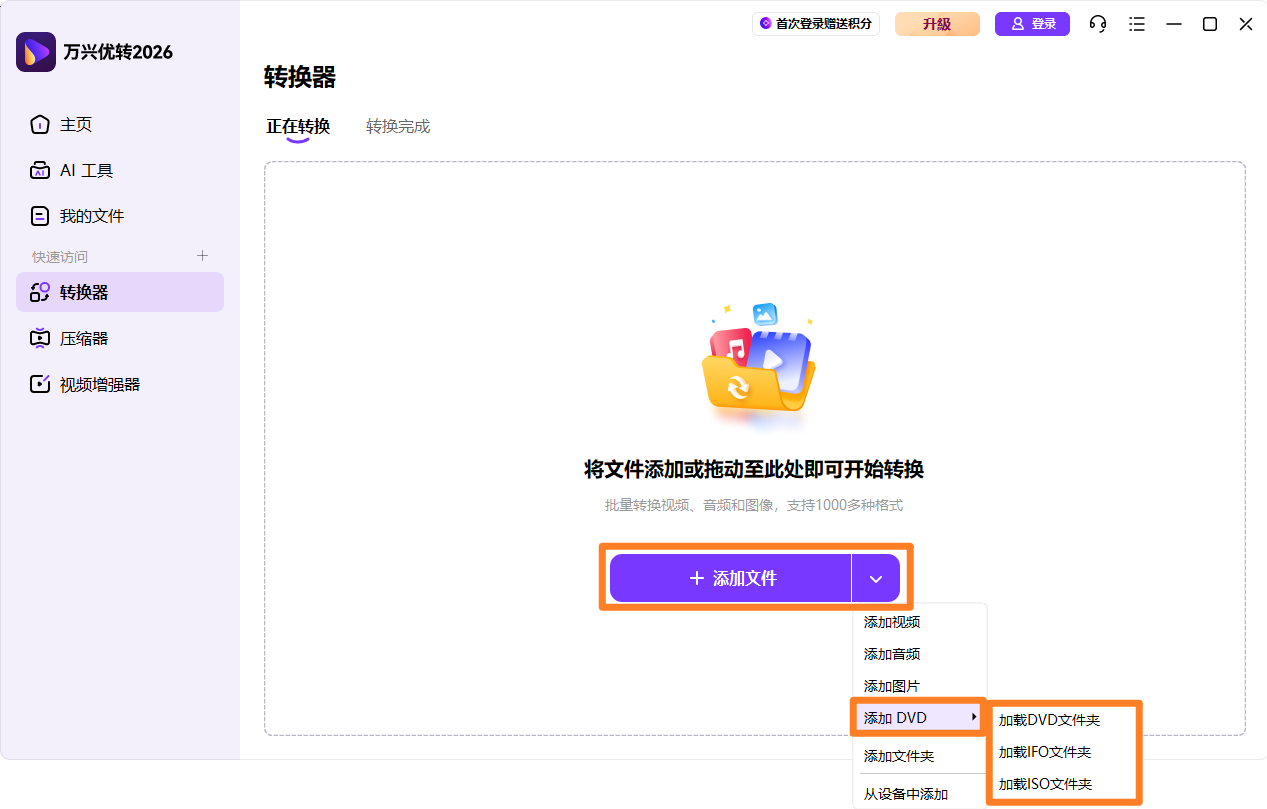Open 首次登录赠送积分 promotion banner
Image resolution: width=1267 pixels, height=809 pixels.
pos(816,24)
